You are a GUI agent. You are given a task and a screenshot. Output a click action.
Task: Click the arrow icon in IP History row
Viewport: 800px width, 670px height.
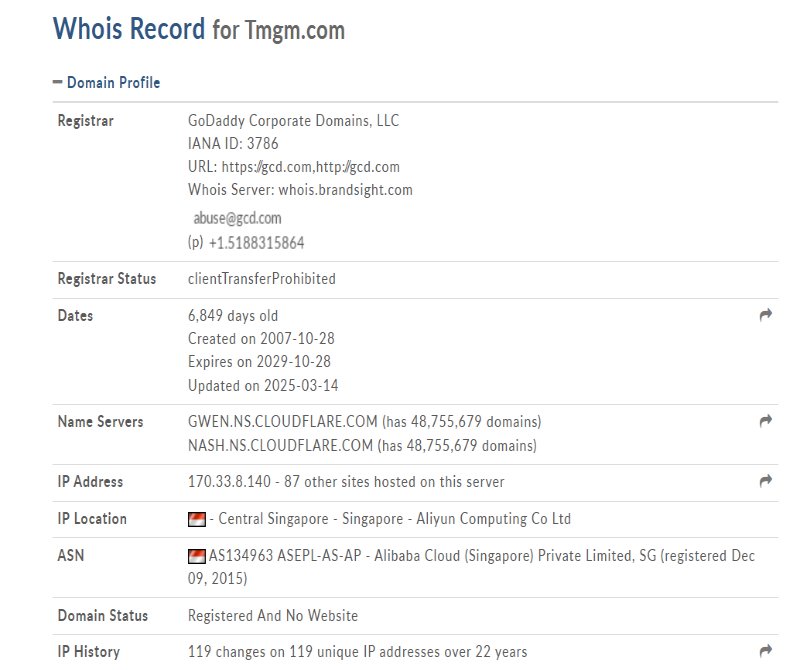click(765, 650)
